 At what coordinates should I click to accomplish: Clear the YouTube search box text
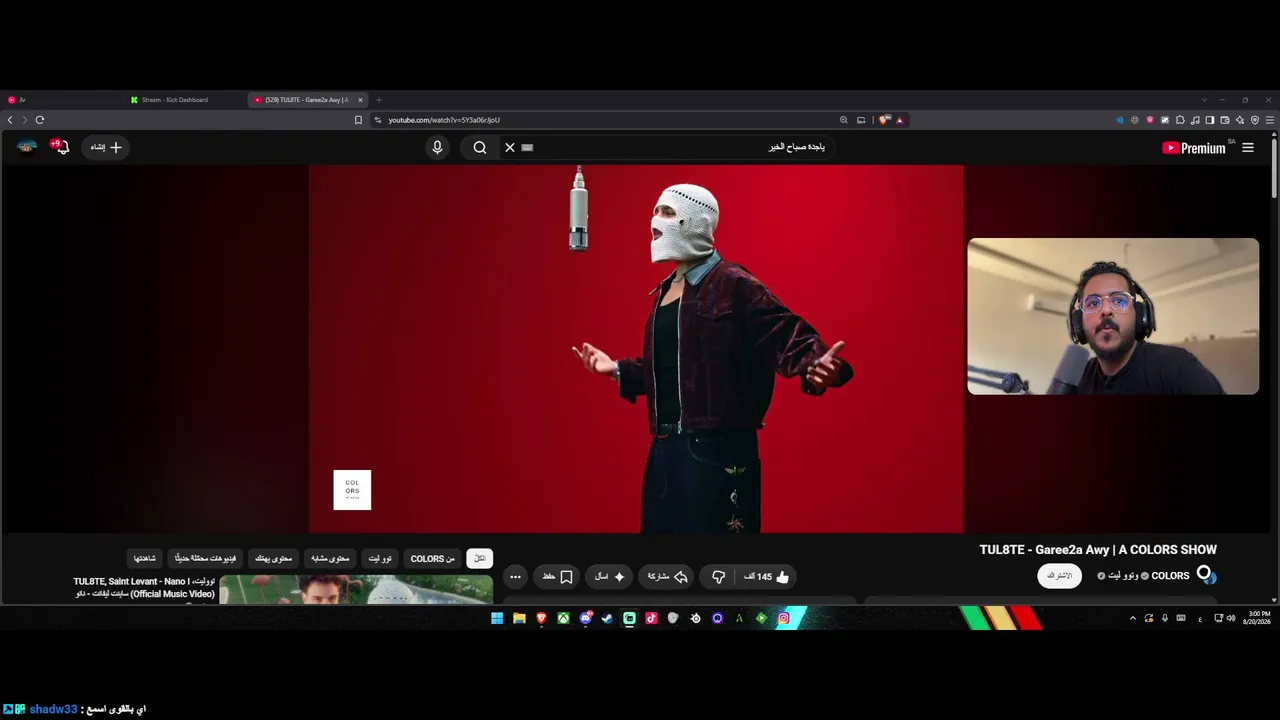click(x=510, y=148)
